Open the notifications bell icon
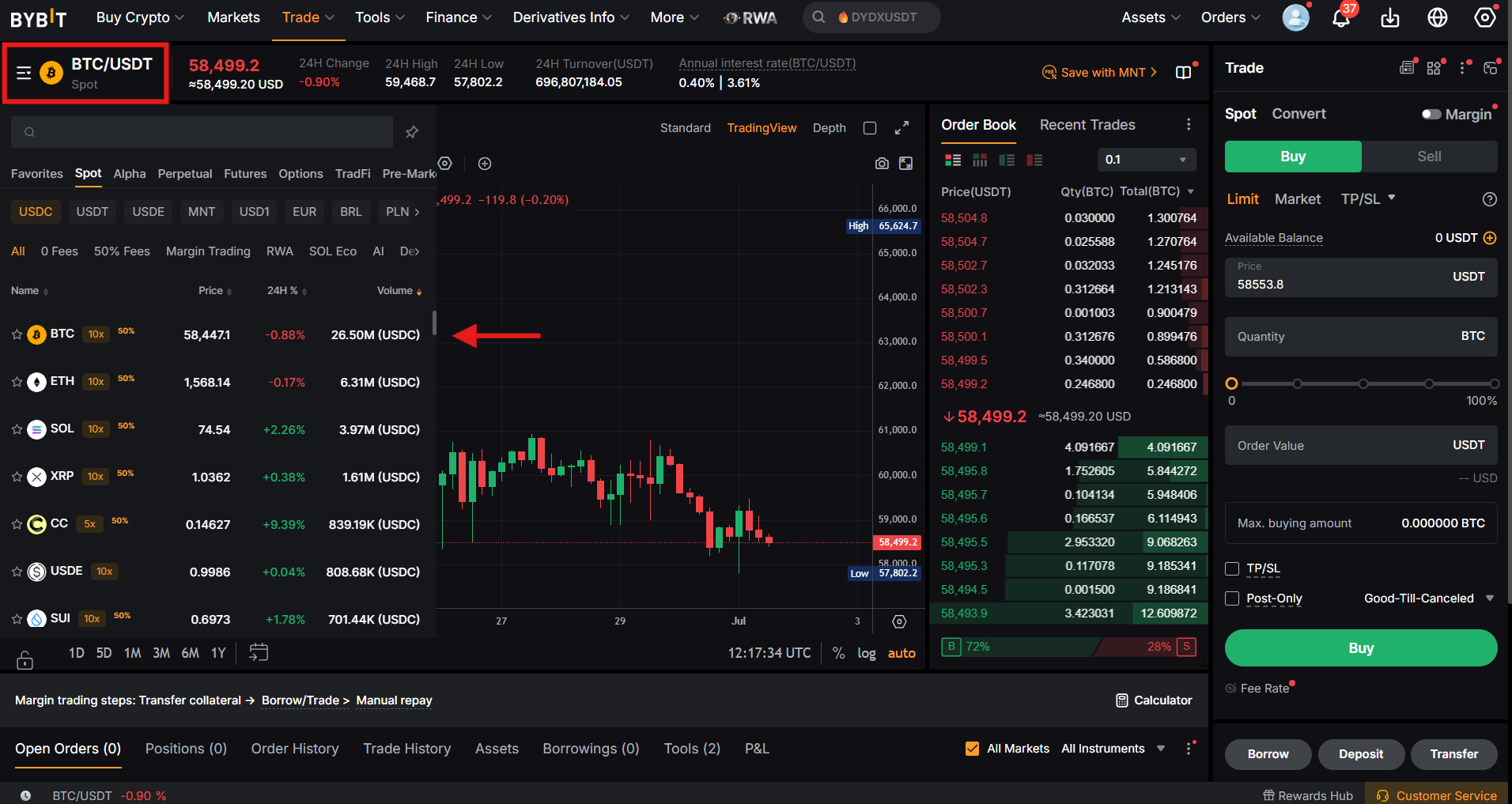 [x=1341, y=17]
